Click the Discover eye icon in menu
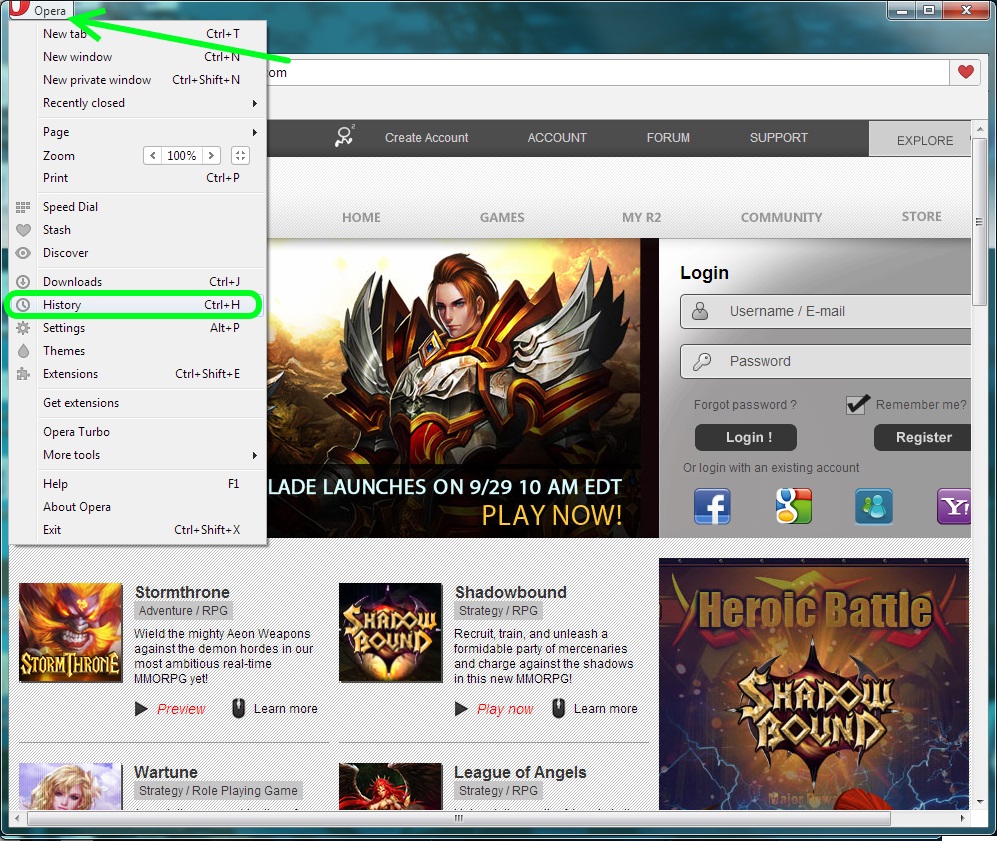This screenshot has width=997, height=841. pyautogui.click(x=23, y=253)
